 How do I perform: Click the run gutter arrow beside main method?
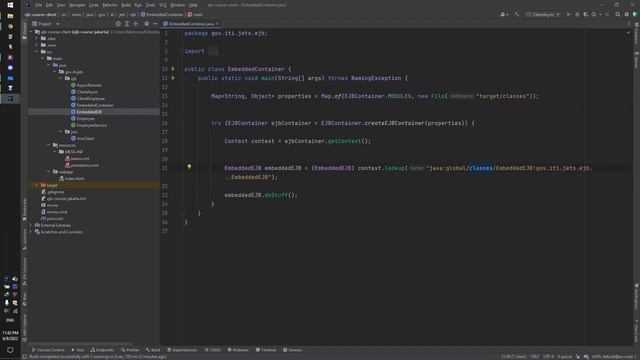[173, 78]
